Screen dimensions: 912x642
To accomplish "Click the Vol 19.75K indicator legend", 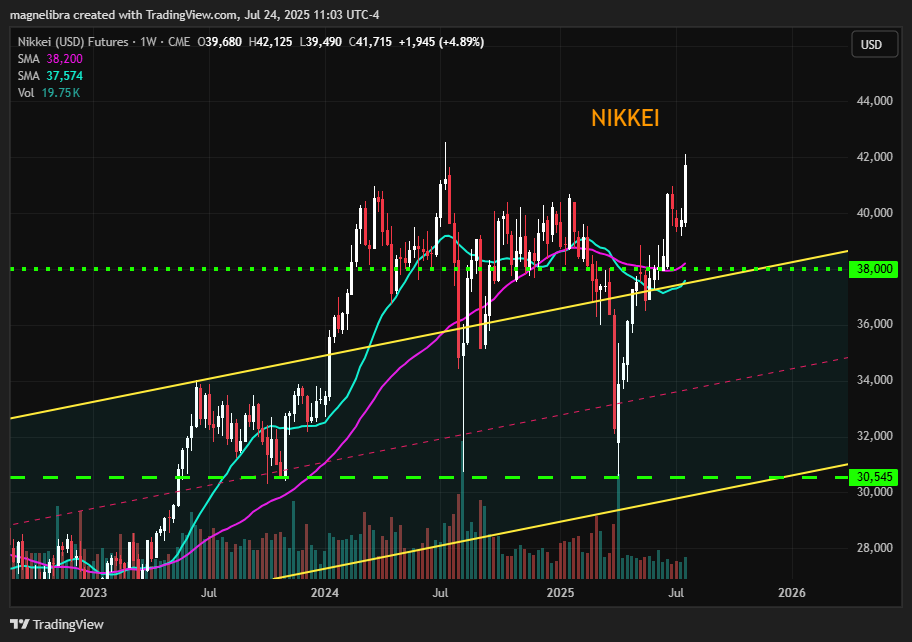I will [49, 92].
